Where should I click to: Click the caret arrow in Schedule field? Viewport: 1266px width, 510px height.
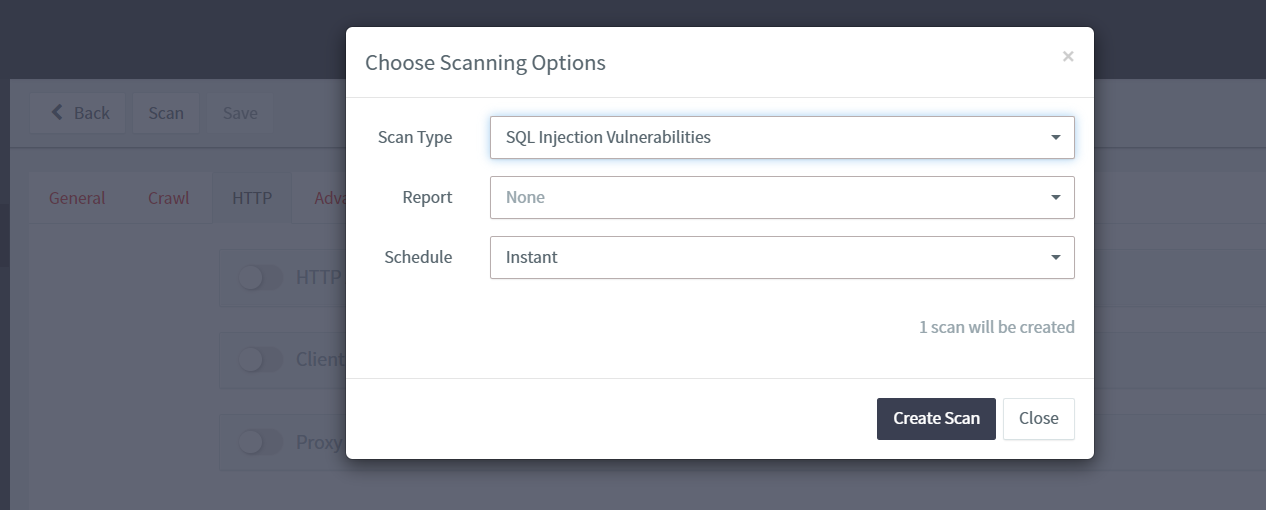point(1055,258)
